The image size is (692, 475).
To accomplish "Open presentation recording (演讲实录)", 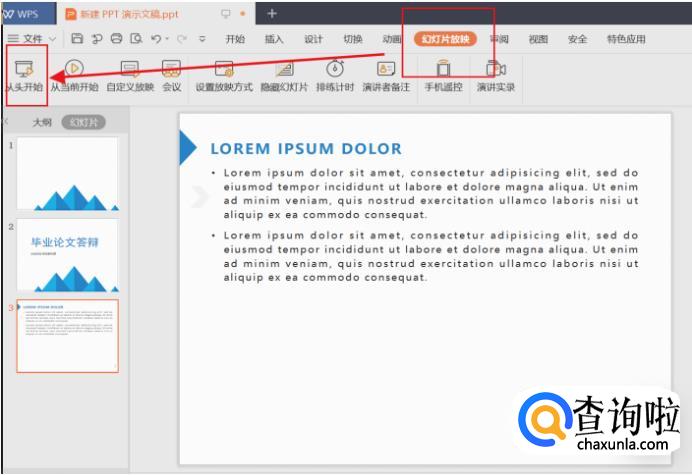I will coord(496,76).
